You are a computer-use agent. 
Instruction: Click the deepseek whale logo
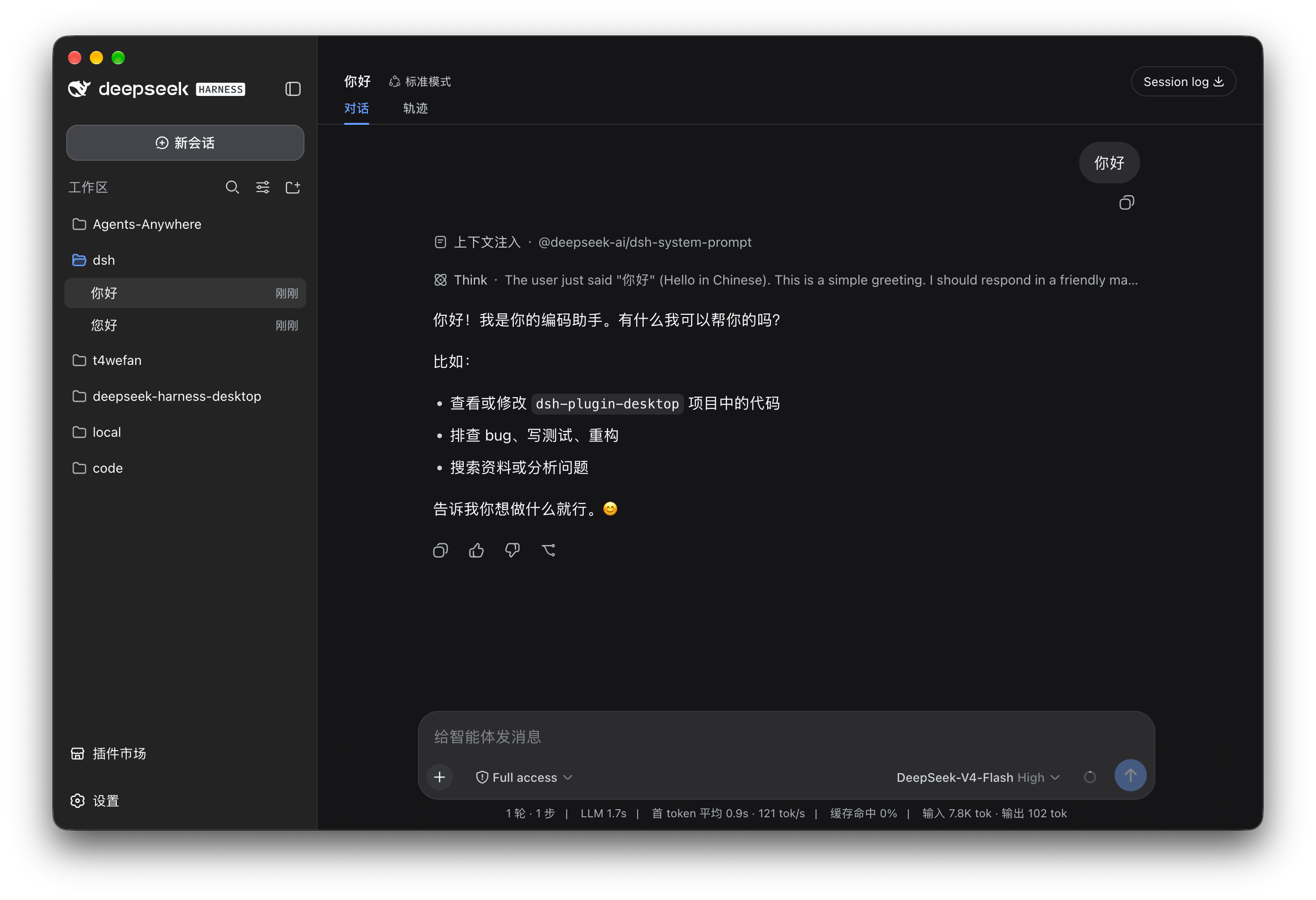(79, 89)
